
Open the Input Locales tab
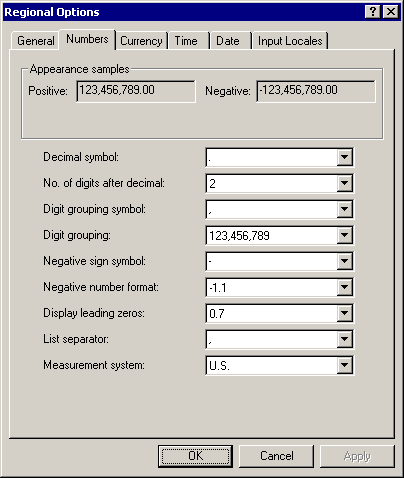[290, 41]
